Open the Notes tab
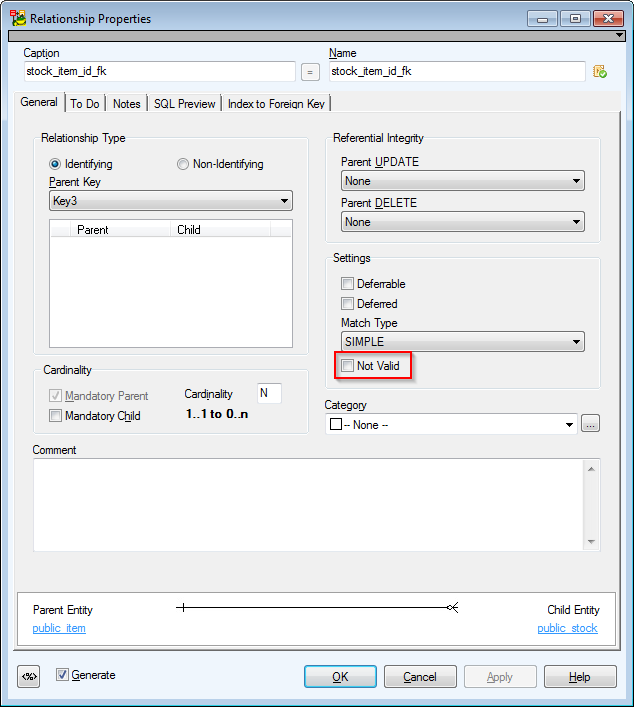 click(127, 104)
